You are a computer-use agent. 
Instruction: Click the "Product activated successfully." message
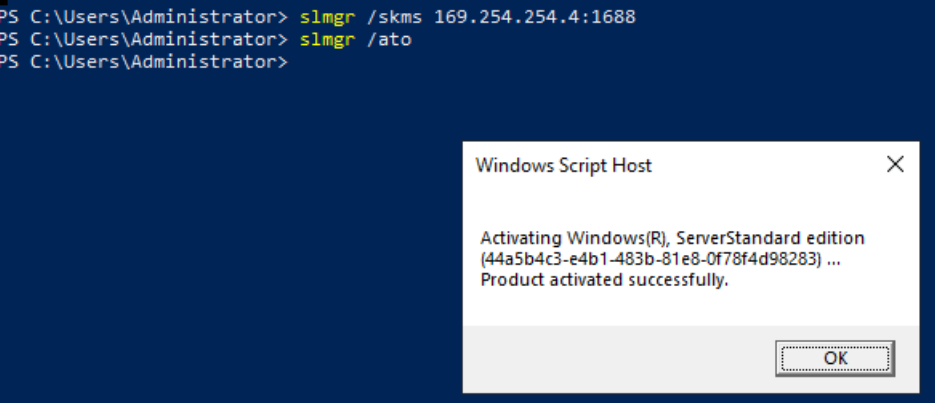tap(604, 280)
